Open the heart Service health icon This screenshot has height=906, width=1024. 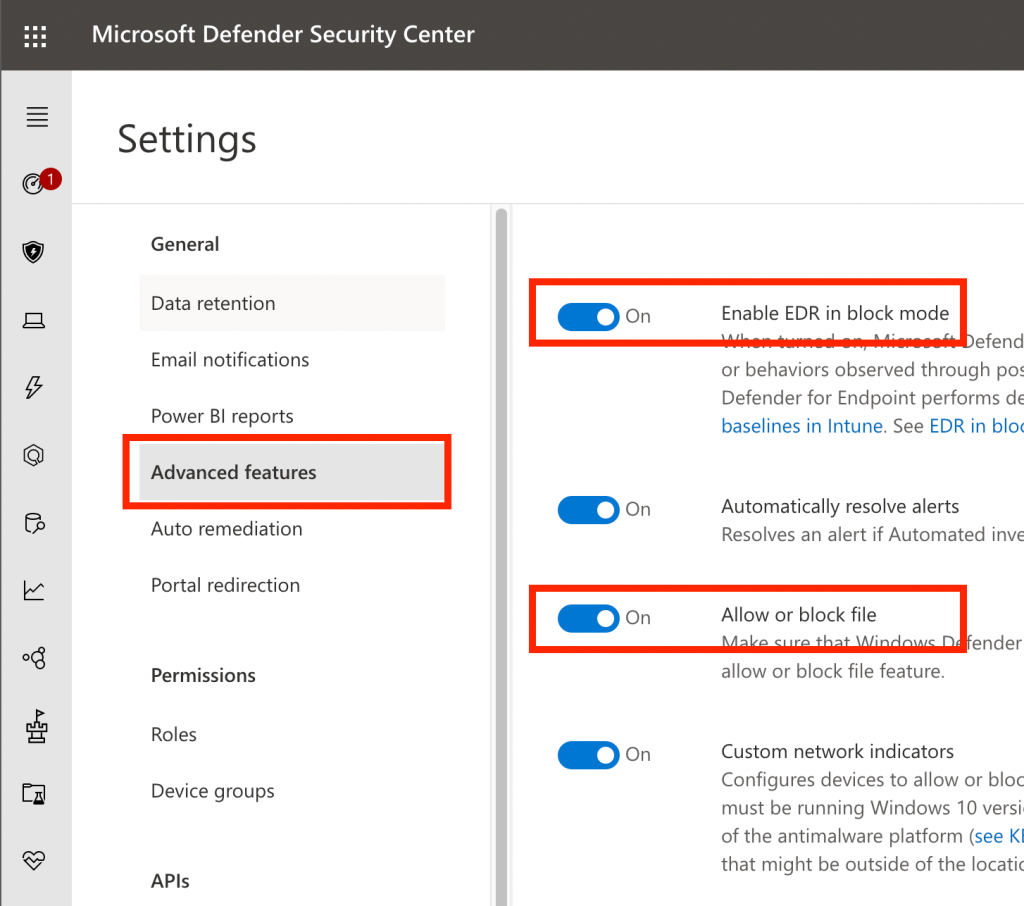pos(34,860)
